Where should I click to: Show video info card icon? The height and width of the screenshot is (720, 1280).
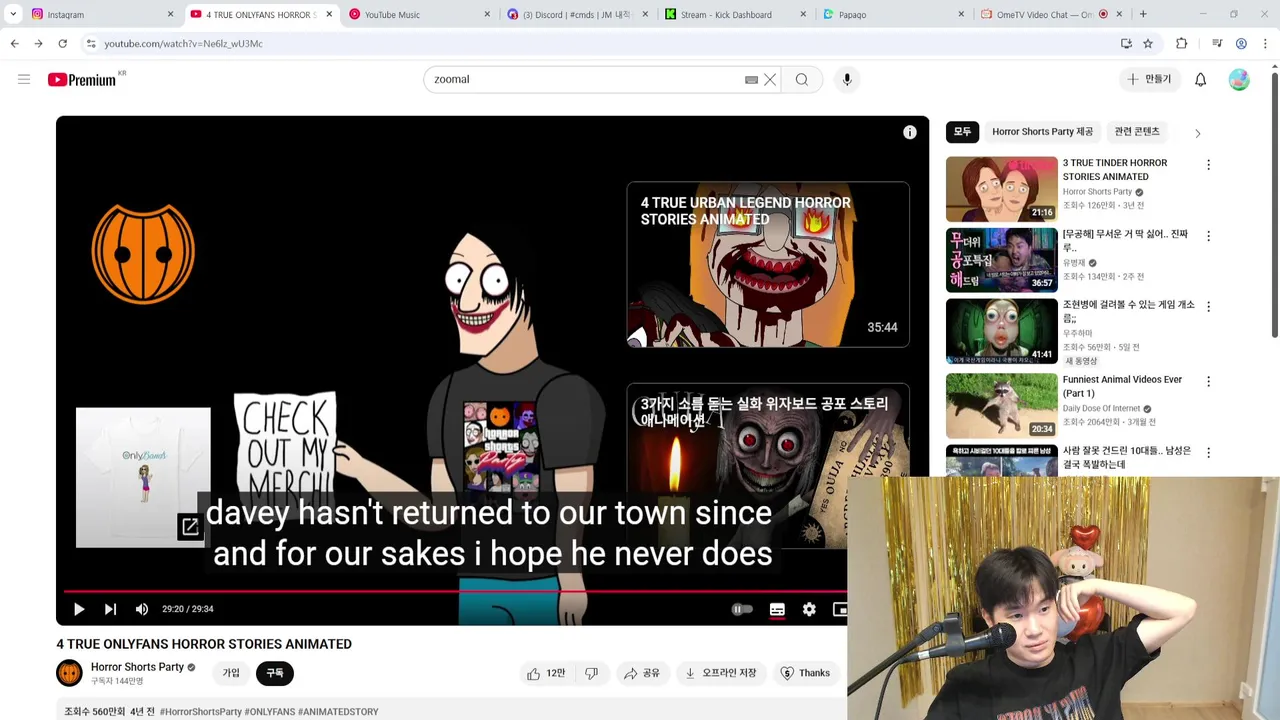pos(910,132)
